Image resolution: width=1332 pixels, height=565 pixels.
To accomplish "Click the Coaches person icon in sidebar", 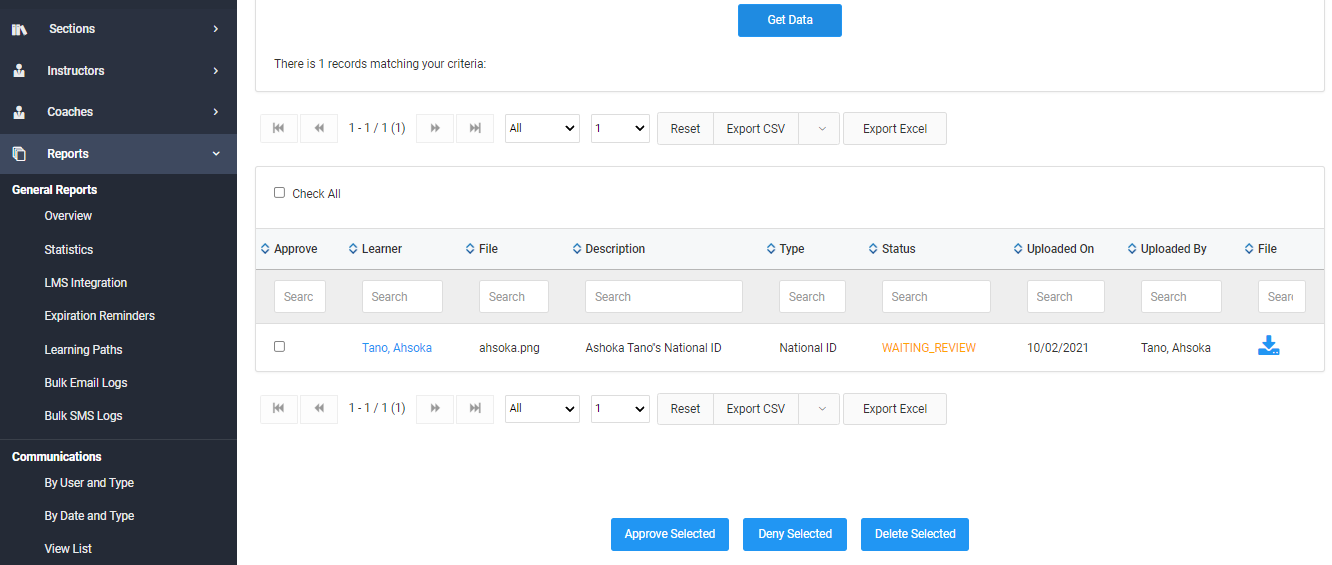I will [x=19, y=112].
